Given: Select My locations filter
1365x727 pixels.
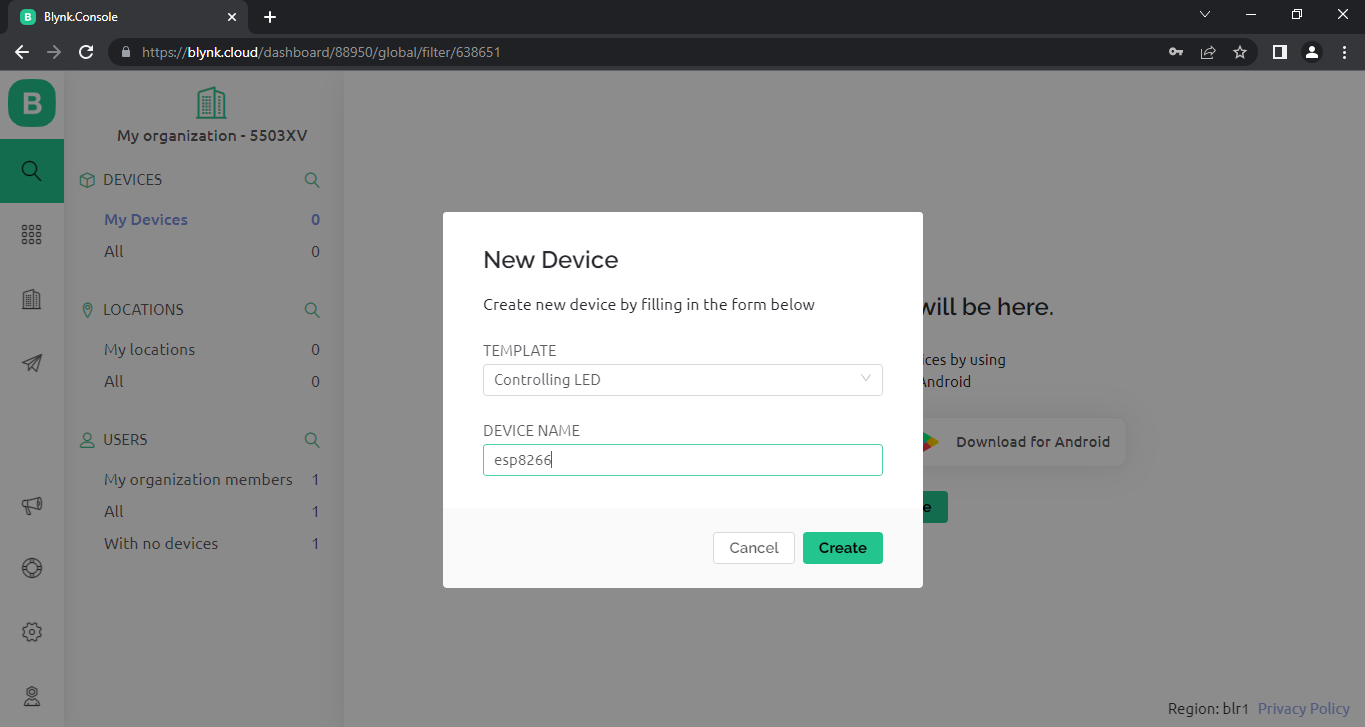Looking at the screenshot, I should pos(150,350).
